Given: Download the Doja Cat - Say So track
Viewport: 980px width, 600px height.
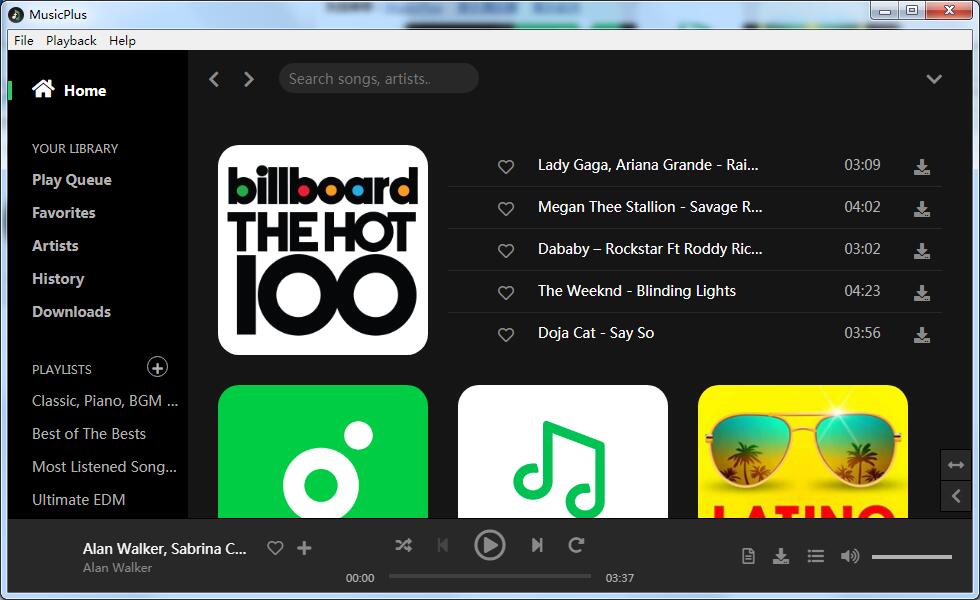Looking at the screenshot, I should click(921, 335).
